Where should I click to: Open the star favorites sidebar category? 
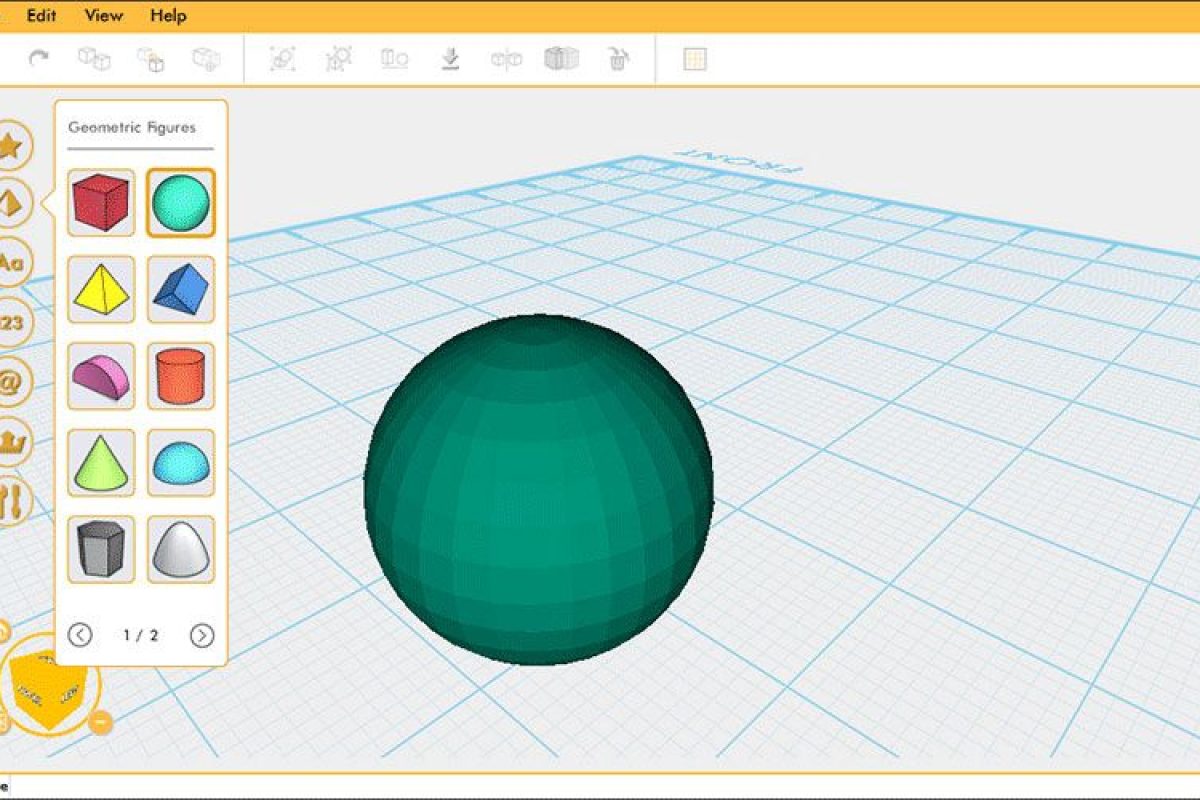[x=9, y=146]
